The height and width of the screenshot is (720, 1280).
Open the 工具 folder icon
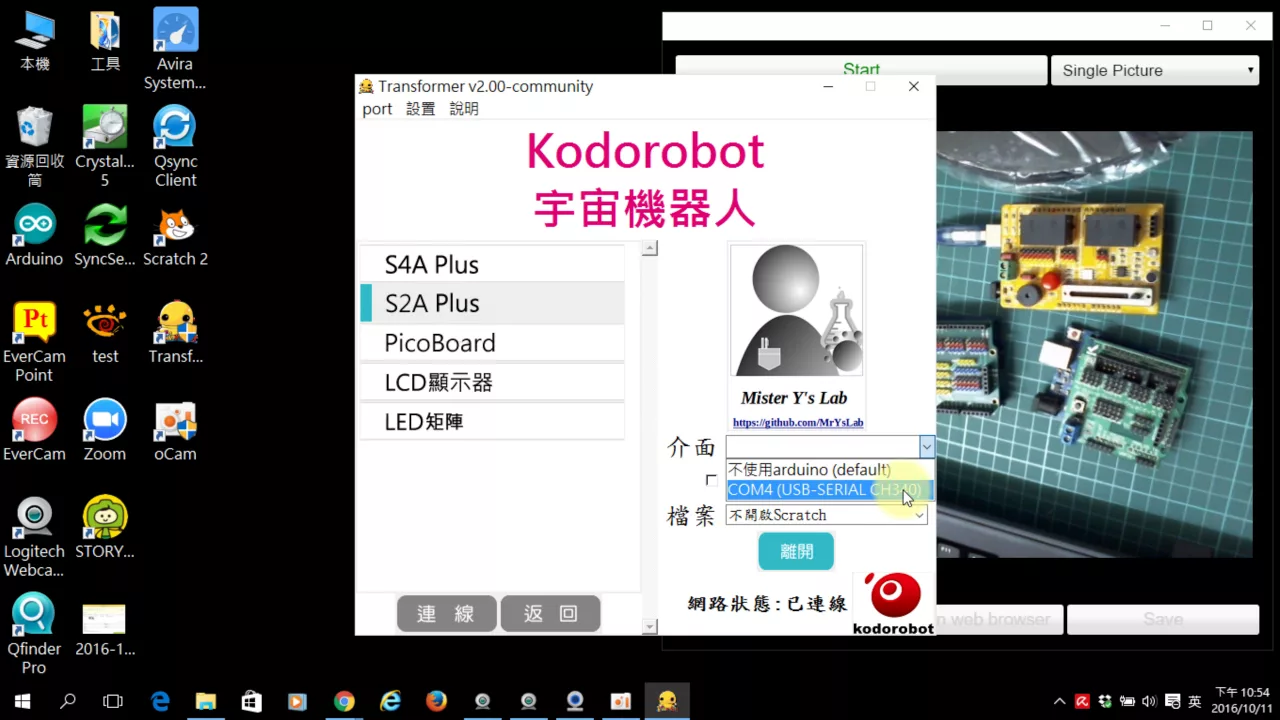pos(105,41)
